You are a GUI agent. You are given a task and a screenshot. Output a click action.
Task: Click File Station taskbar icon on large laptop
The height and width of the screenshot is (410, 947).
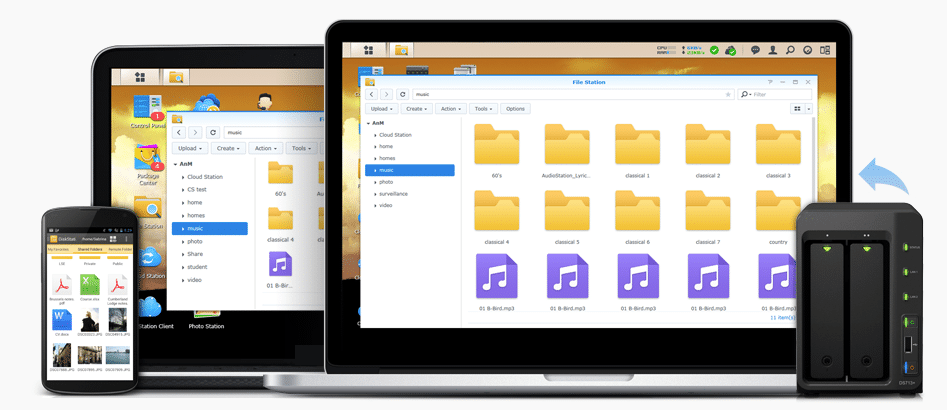[401, 50]
